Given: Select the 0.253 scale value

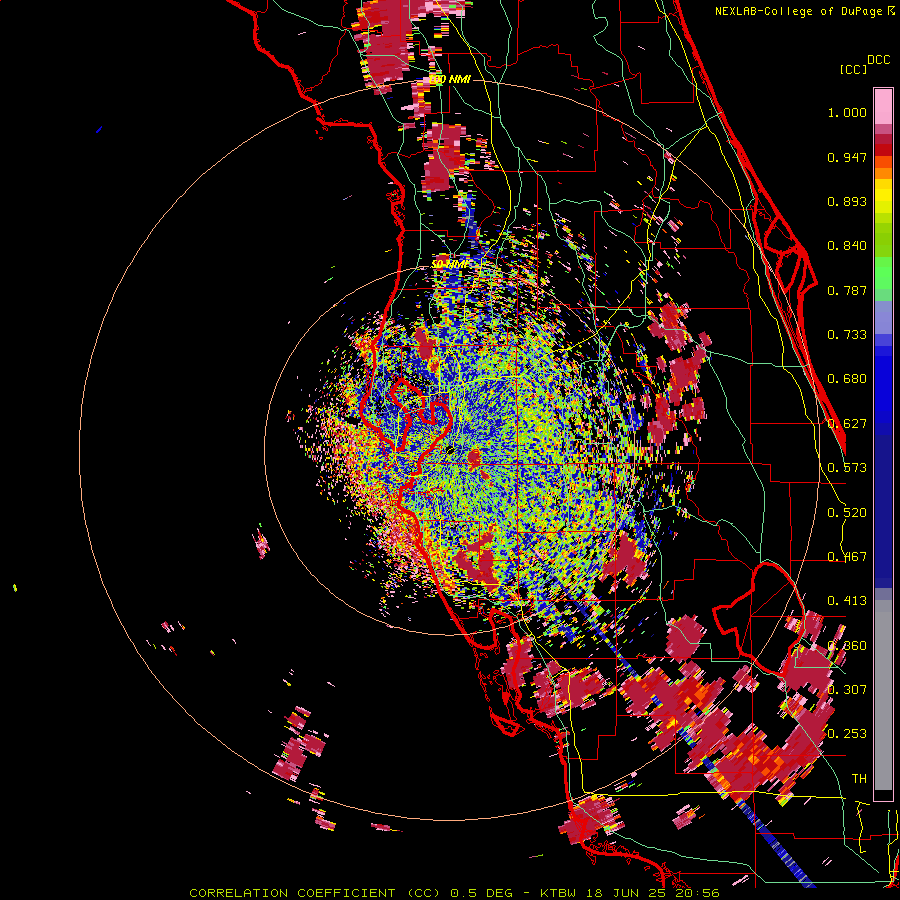Looking at the screenshot, I should click(x=847, y=734).
